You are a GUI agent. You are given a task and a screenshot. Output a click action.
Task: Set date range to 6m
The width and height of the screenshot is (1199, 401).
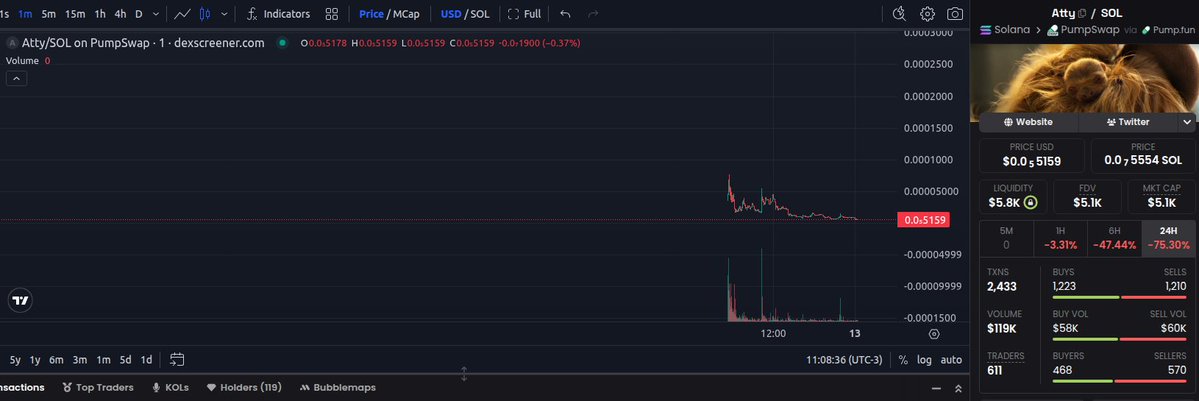(57, 360)
